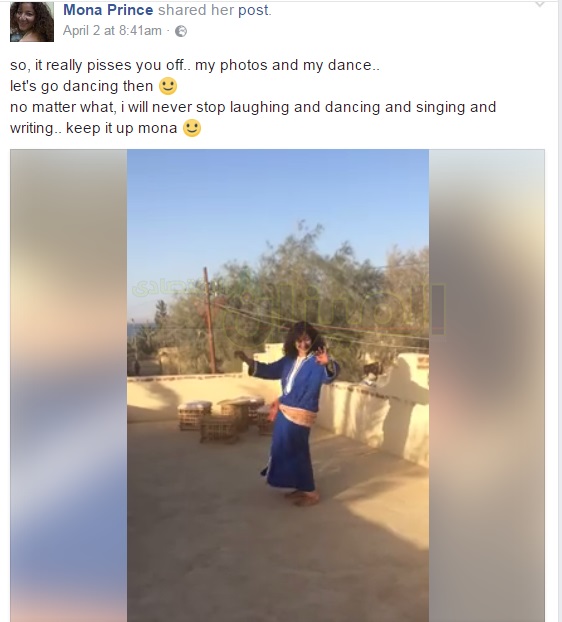Click the smiley emoji after 'keep it up mona'
562x622 pixels.
tap(192, 128)
